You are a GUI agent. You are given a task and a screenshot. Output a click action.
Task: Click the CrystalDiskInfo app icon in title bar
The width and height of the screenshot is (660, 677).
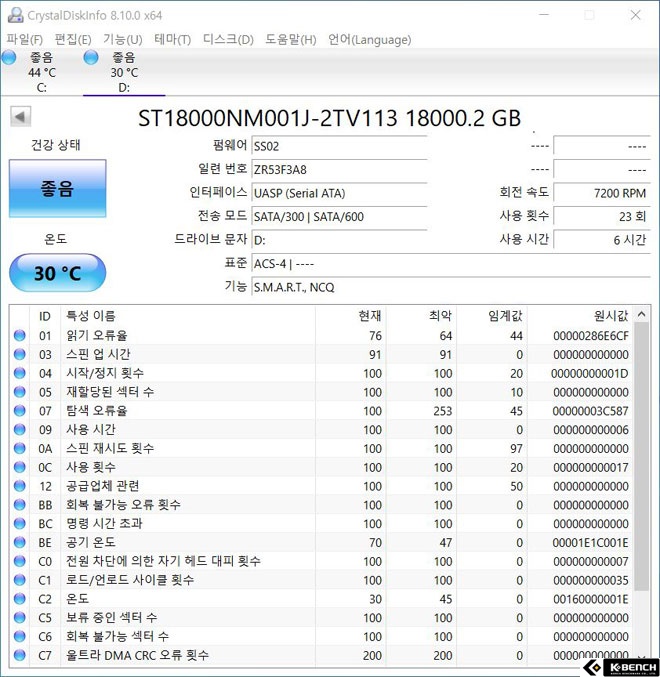coord(16,15)
